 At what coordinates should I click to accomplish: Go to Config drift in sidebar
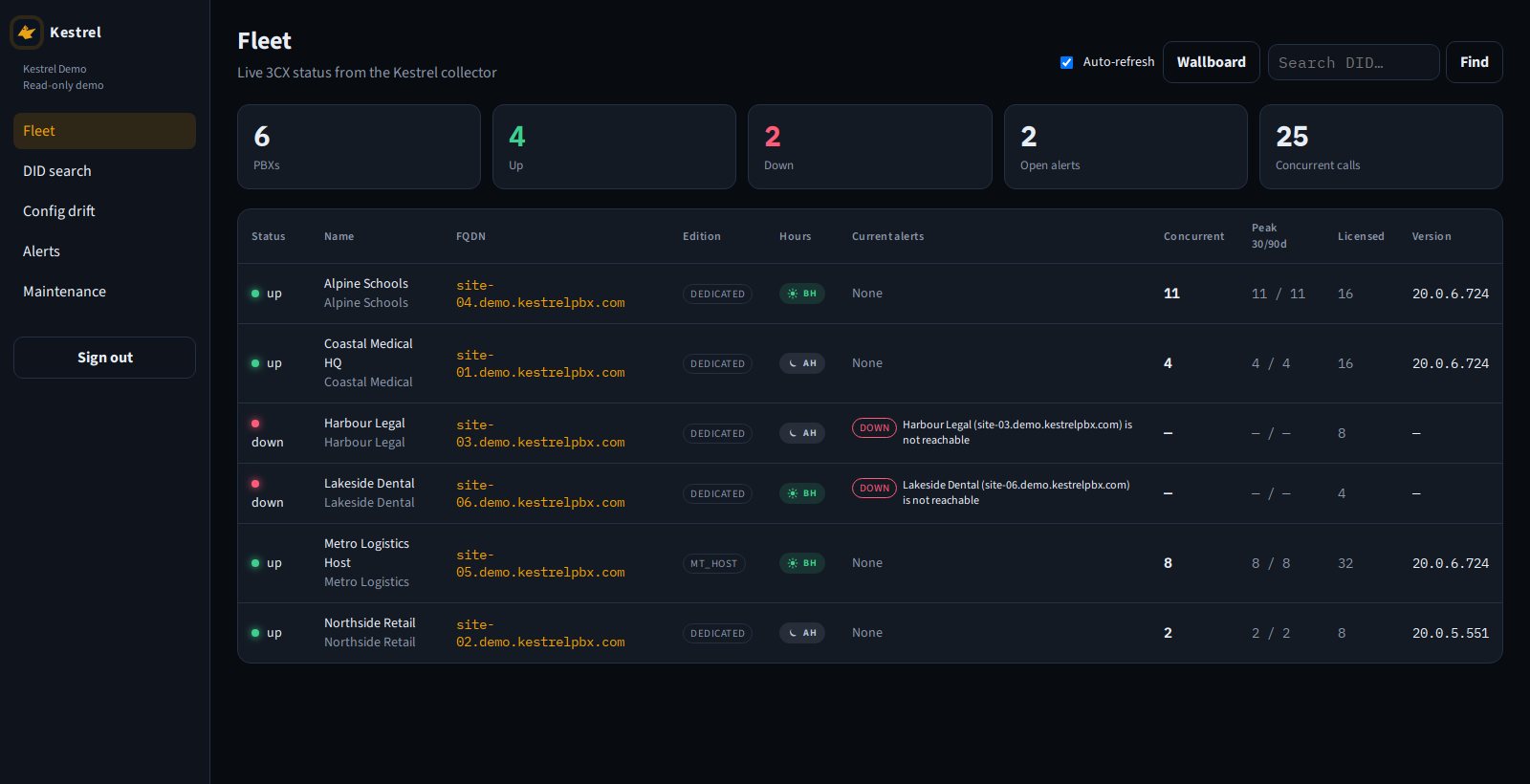104,211
